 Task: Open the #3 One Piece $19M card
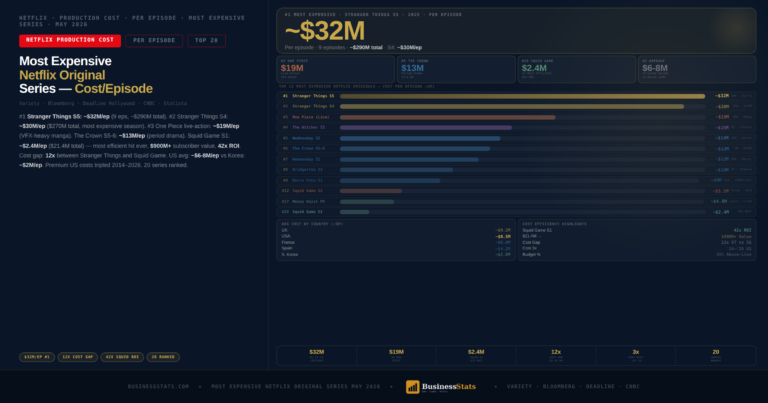tap(336, 69)
